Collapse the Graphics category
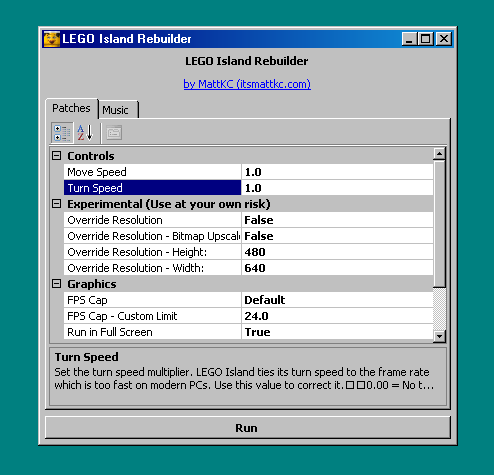 click(57, 284)
